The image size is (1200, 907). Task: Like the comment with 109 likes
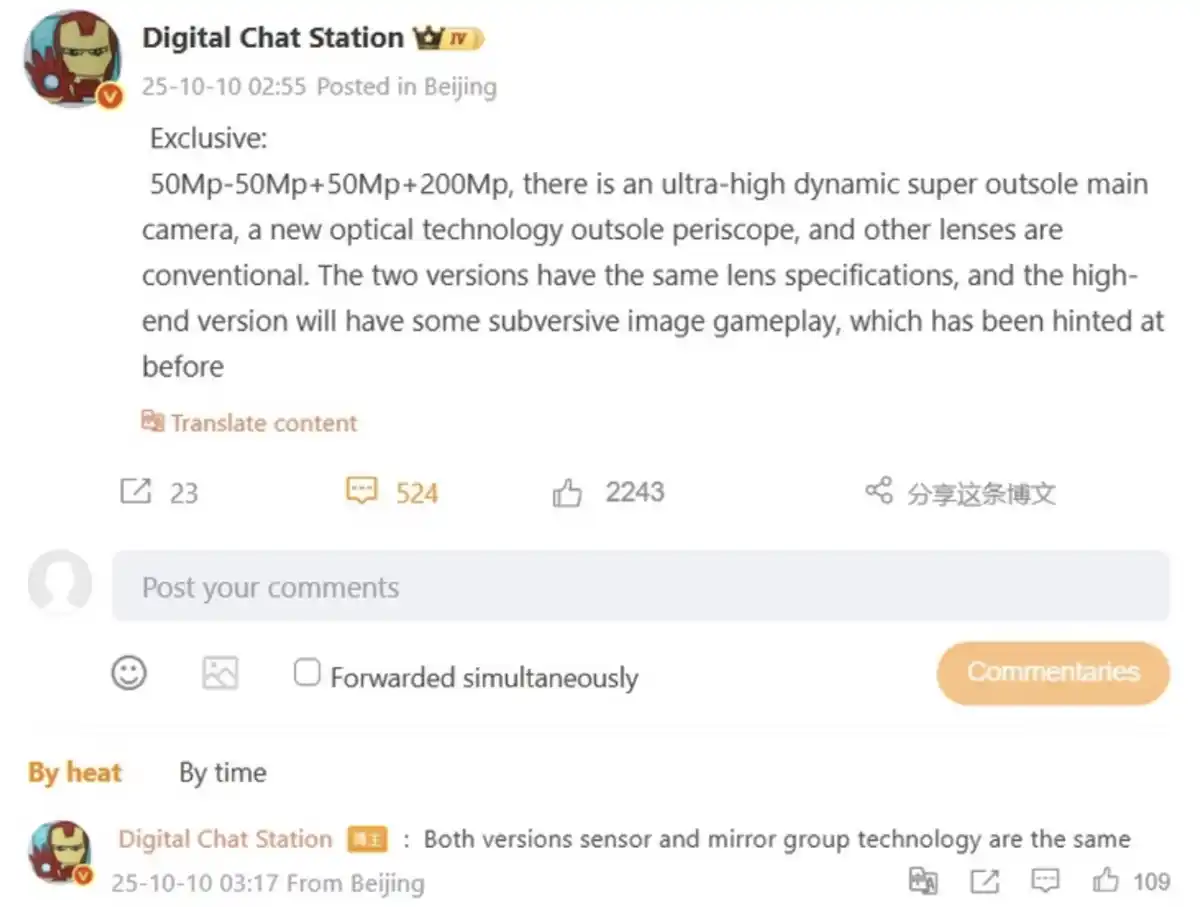pyautogui.click(x=1105, y=881)
